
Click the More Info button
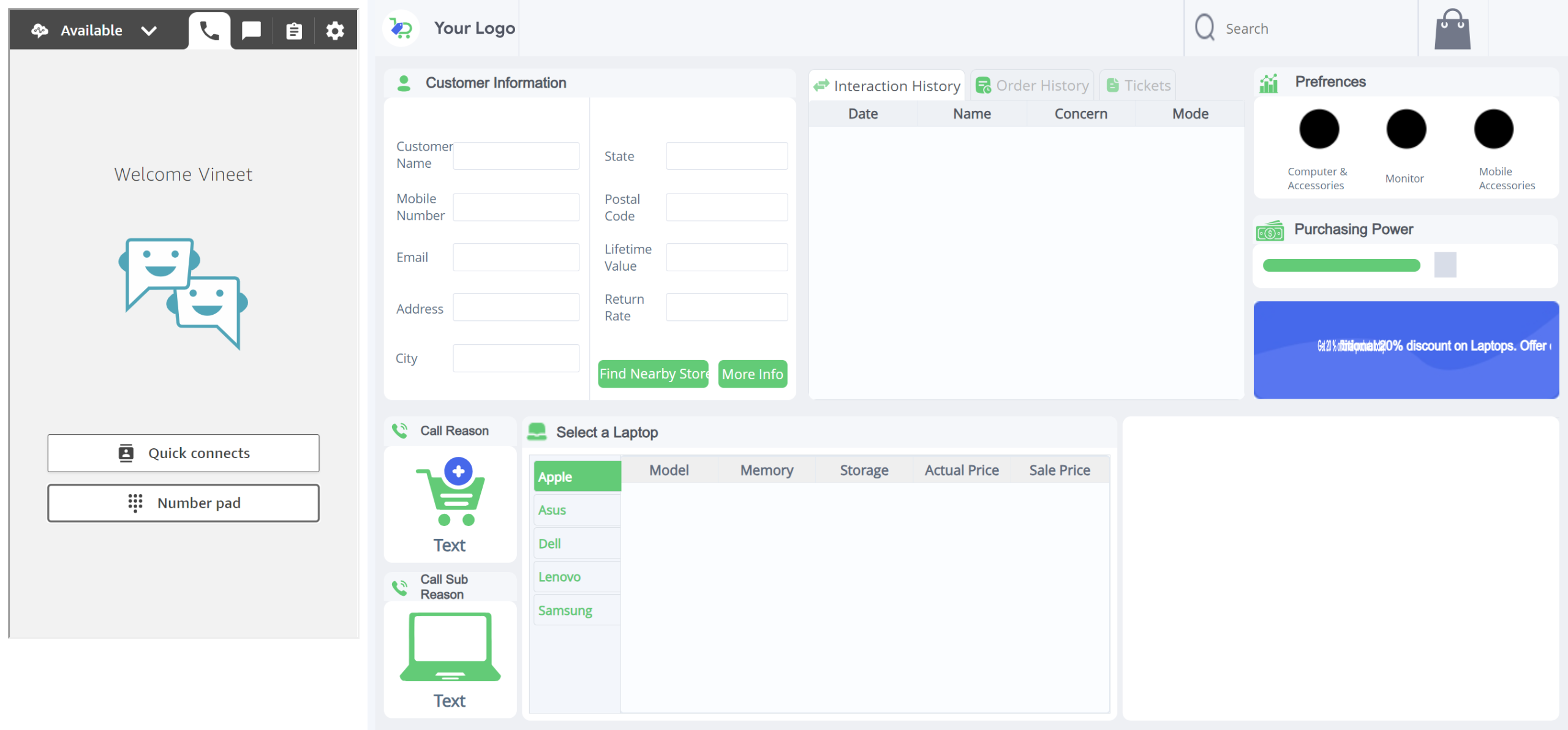pos(752,374)
